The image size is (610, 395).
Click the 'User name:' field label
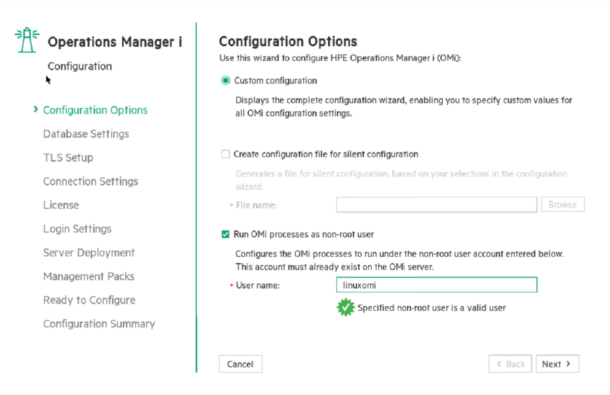258,285
